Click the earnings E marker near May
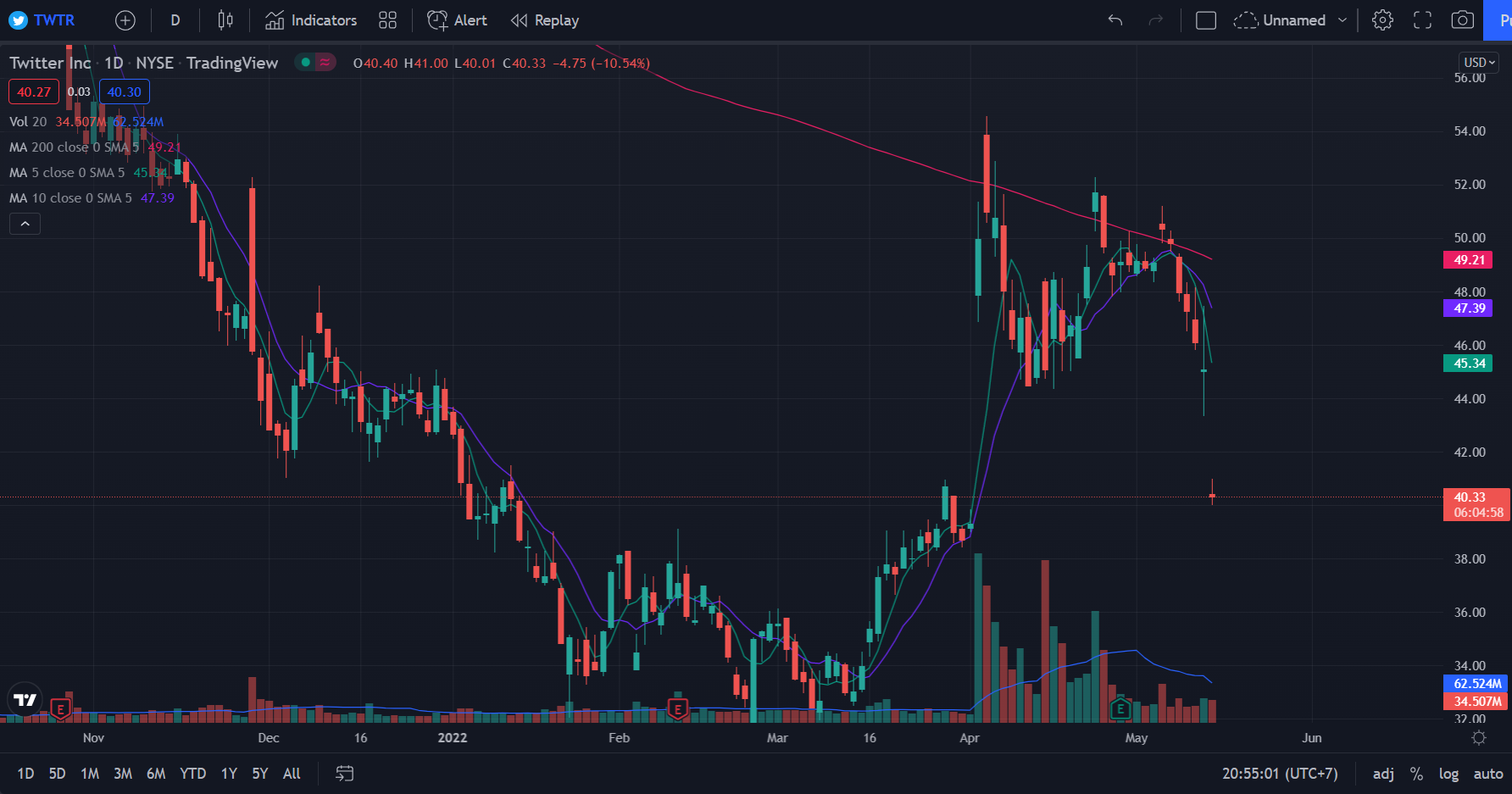The height and width of the screenshot is (794, 1512). (1120, 708)
